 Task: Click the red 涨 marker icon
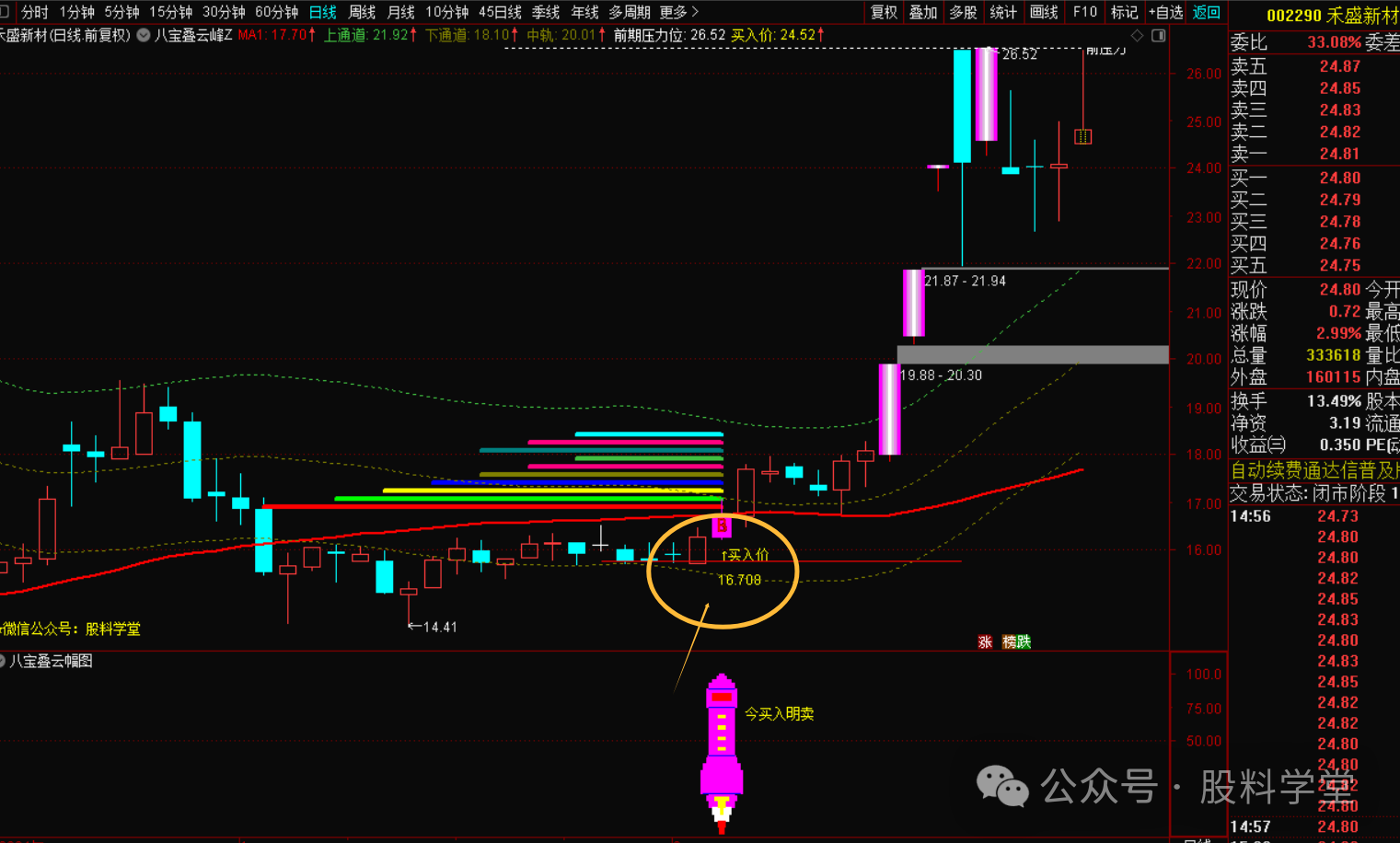click(985, 641)
